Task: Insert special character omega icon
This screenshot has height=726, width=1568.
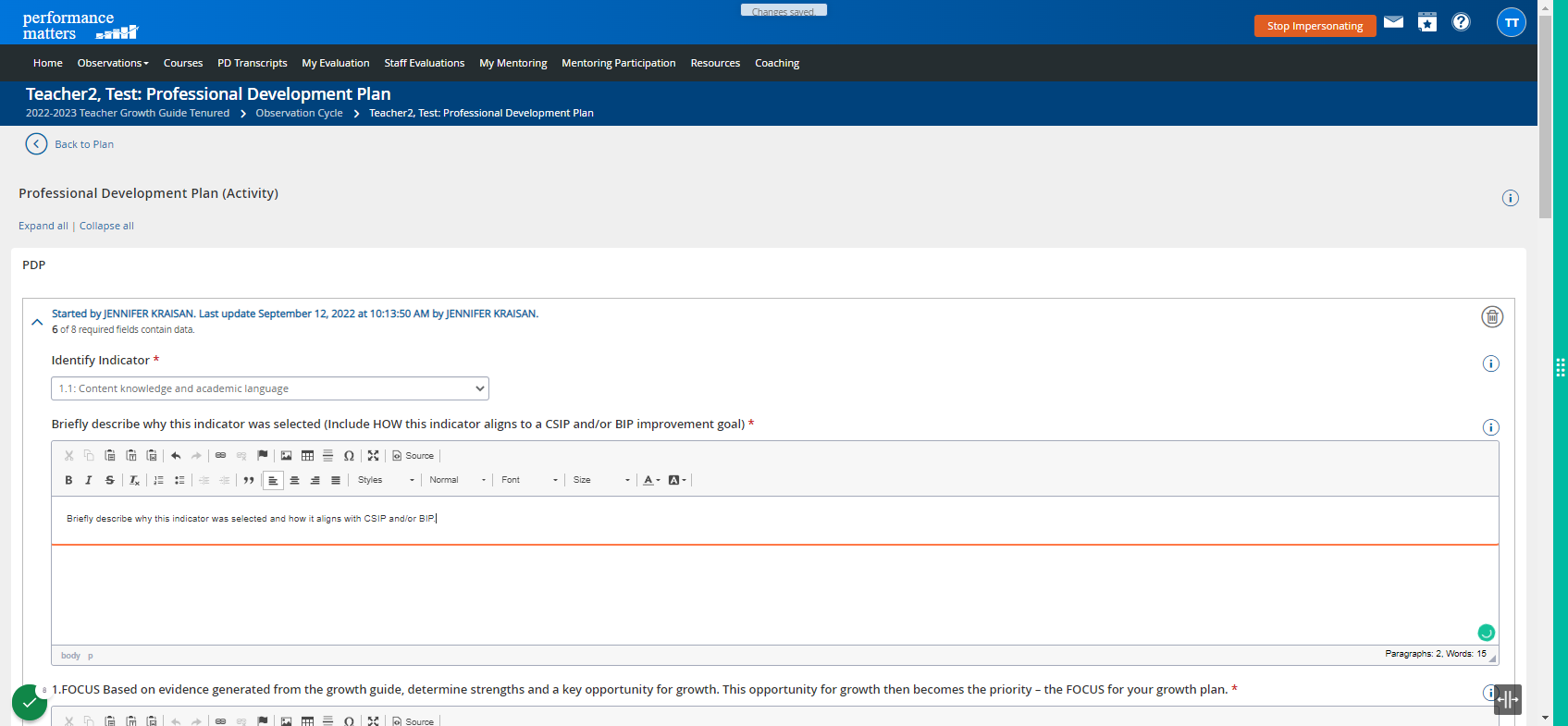Action: (349, 455)
